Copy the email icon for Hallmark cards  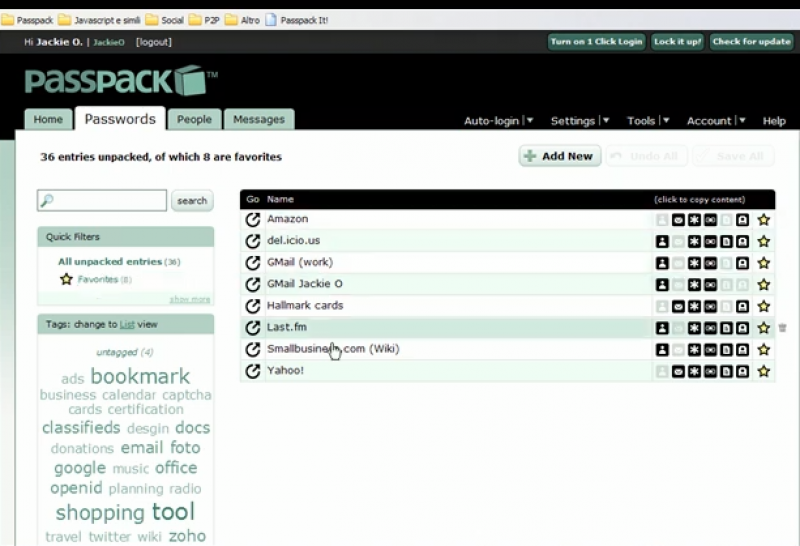(x=677, y=306)
